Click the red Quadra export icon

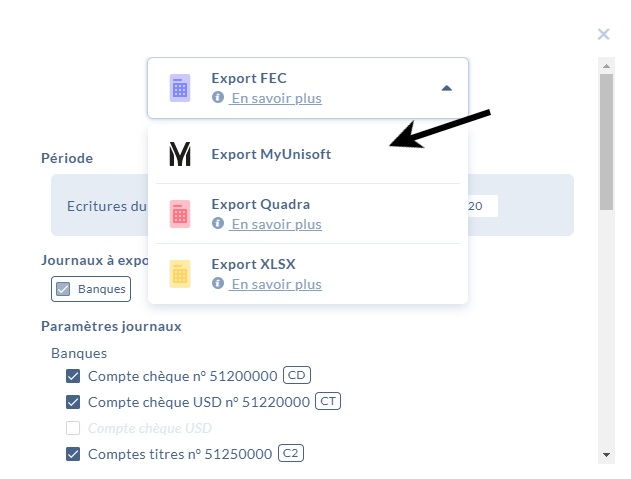tap(179, 213)
